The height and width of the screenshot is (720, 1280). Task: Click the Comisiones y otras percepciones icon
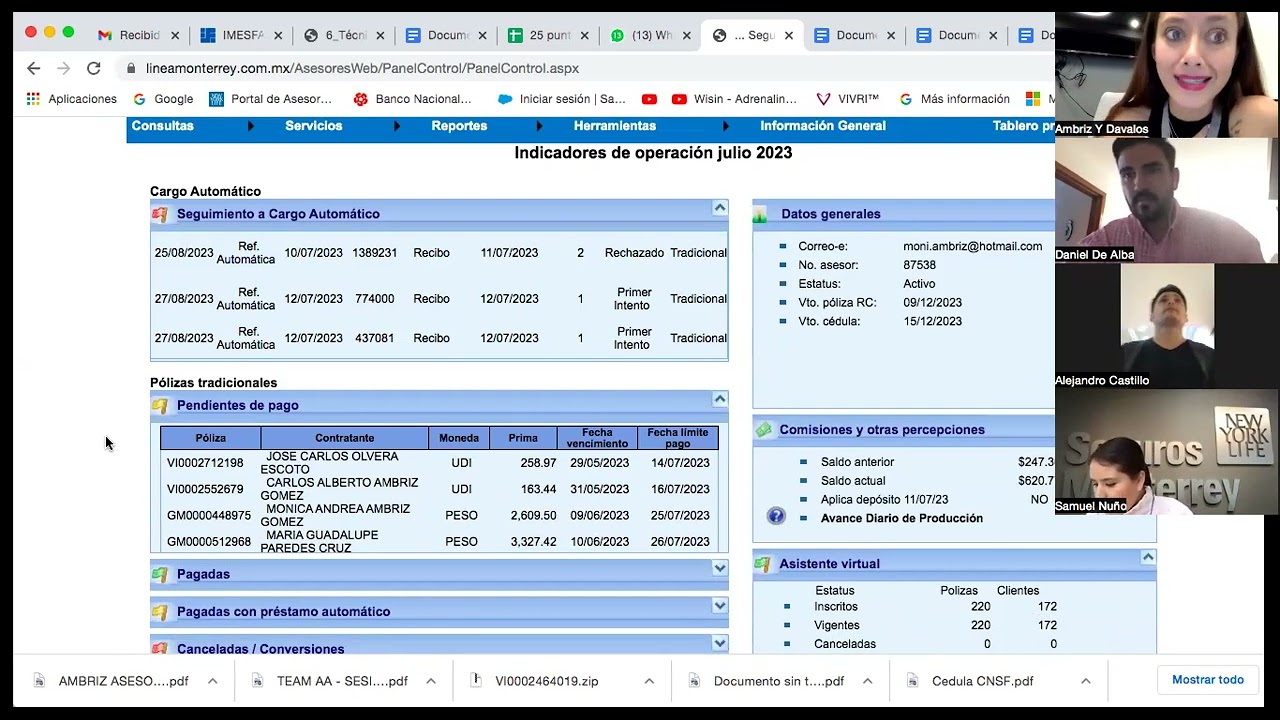[x=763, y=430]
